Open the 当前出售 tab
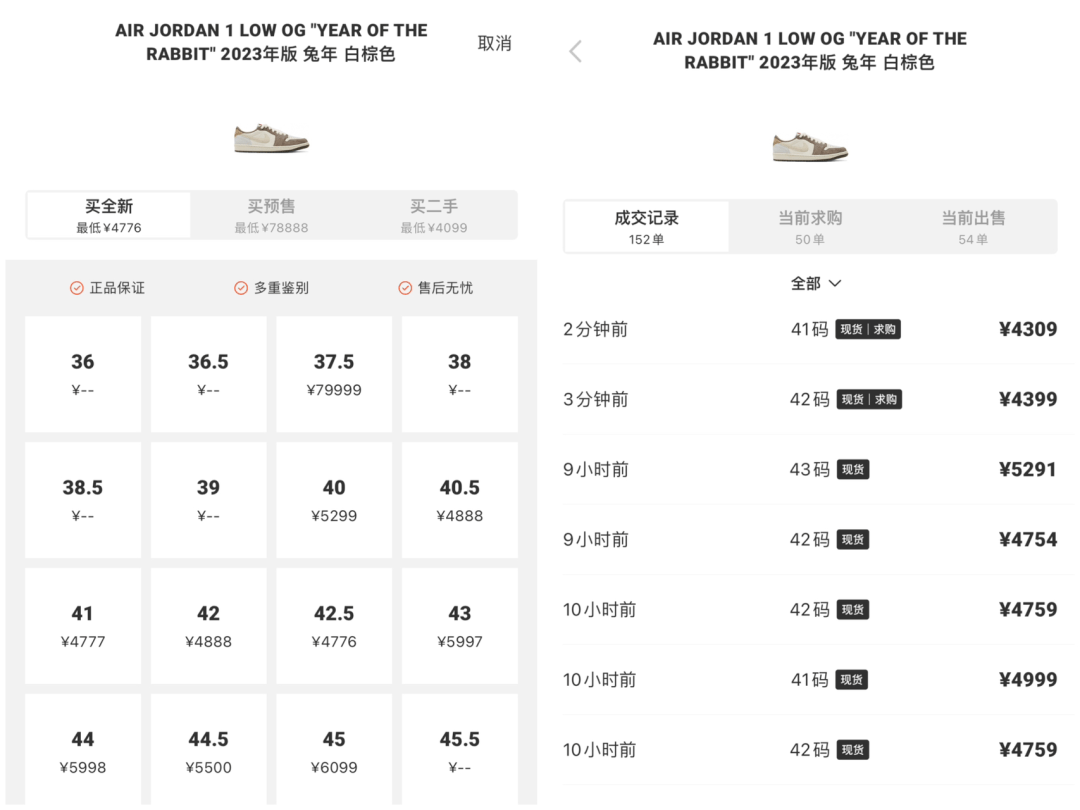1080x810 pixels. [x=973, y=227]
